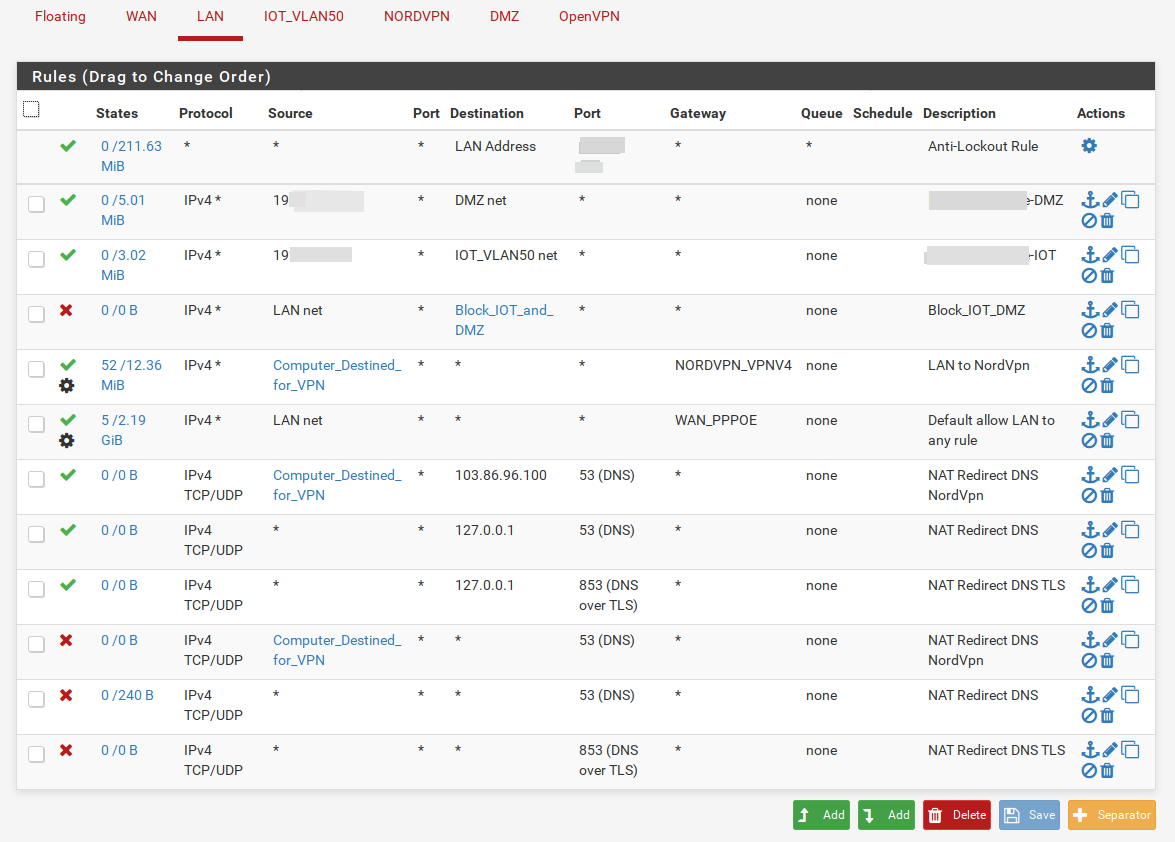Edit the Block_IOT_DMZ rule with pencil icon
Image resolution: width=1175 pixels, height=842 pixels.
click(1109, 310)
